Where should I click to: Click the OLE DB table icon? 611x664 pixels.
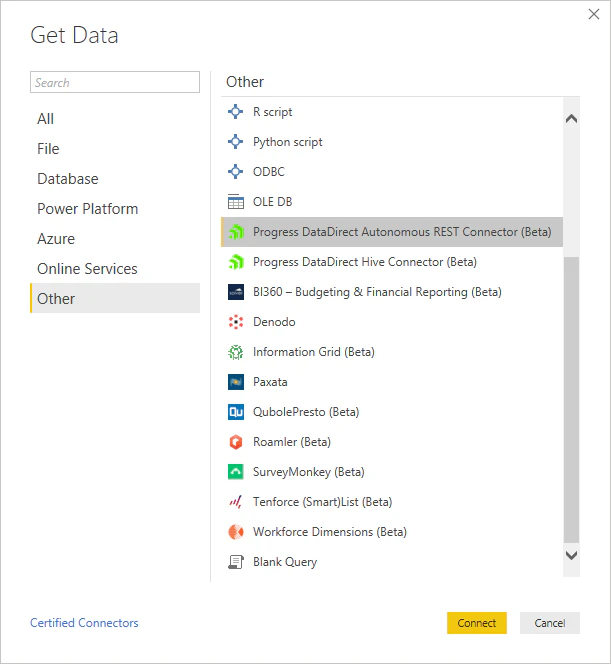235,202
